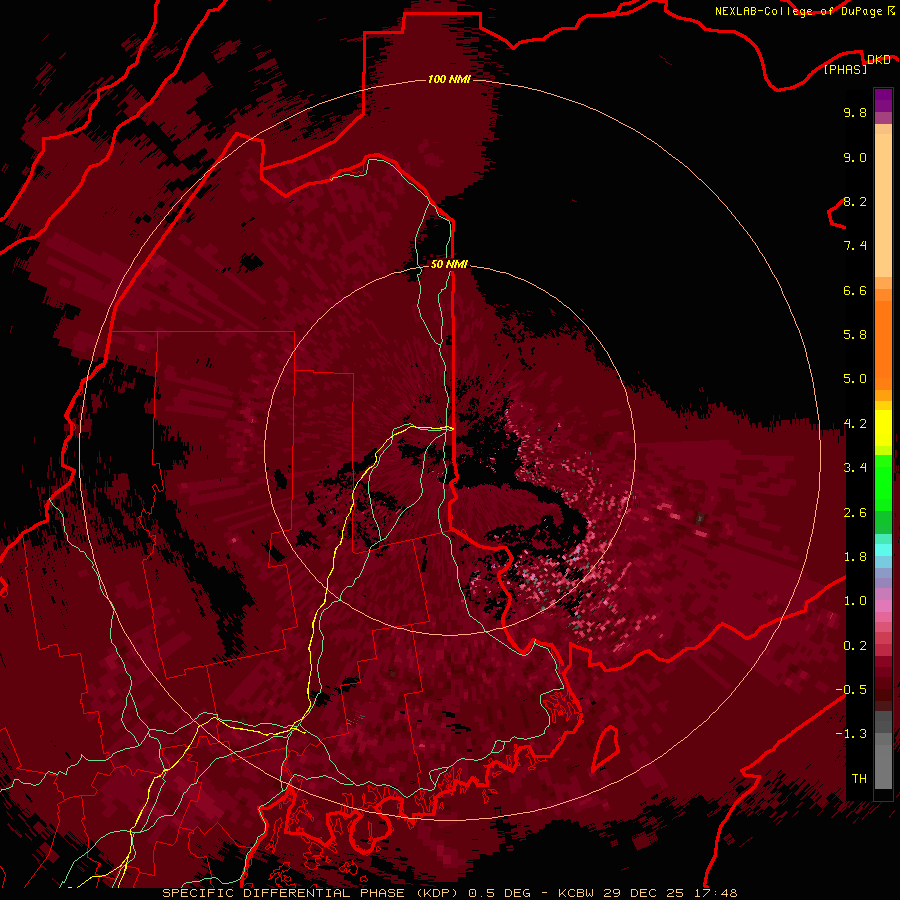Screen dimensions: 900x900
Task: Click the yellow segment of the color bar
Action: tap(883, 428)
